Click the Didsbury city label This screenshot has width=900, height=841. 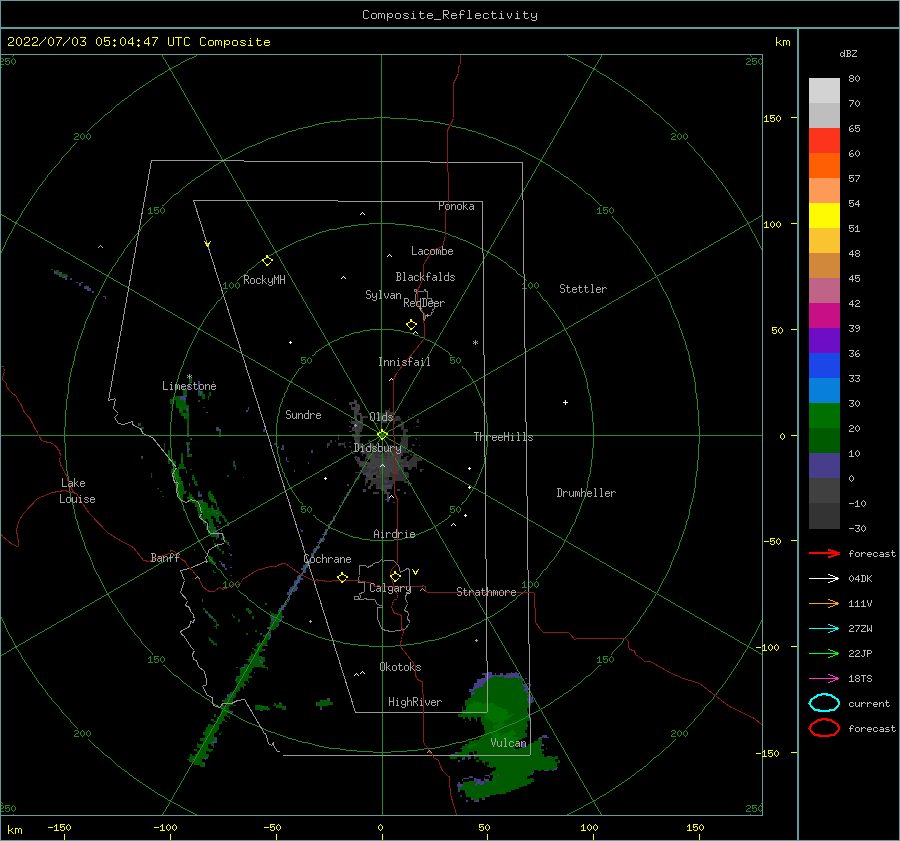click(377, 448)
